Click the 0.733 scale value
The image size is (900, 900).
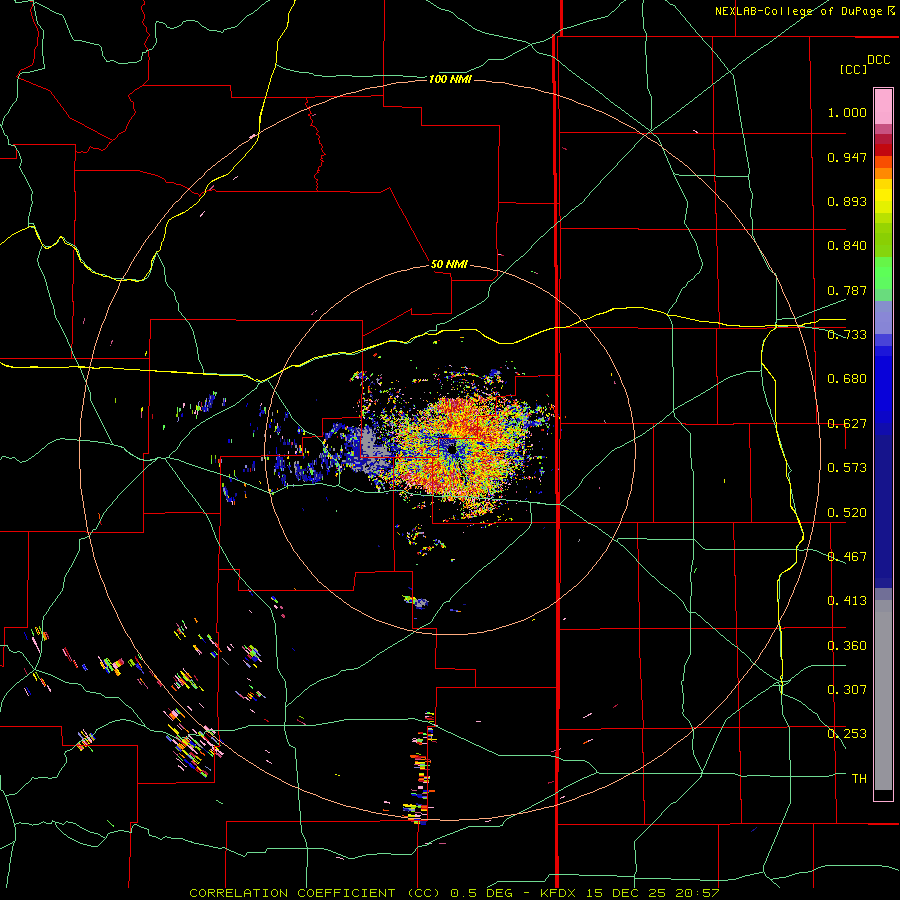click(x=847, y=335)
